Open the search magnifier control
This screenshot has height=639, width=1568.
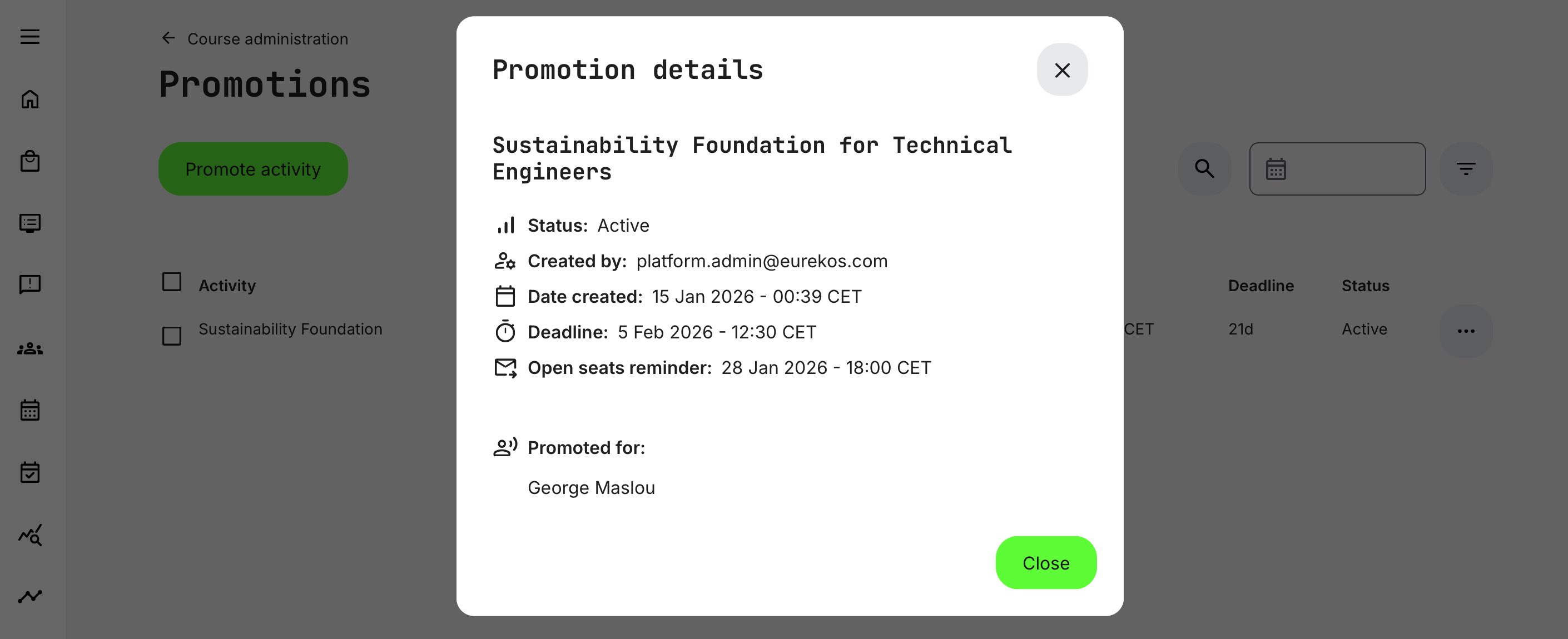(1204, 168)
